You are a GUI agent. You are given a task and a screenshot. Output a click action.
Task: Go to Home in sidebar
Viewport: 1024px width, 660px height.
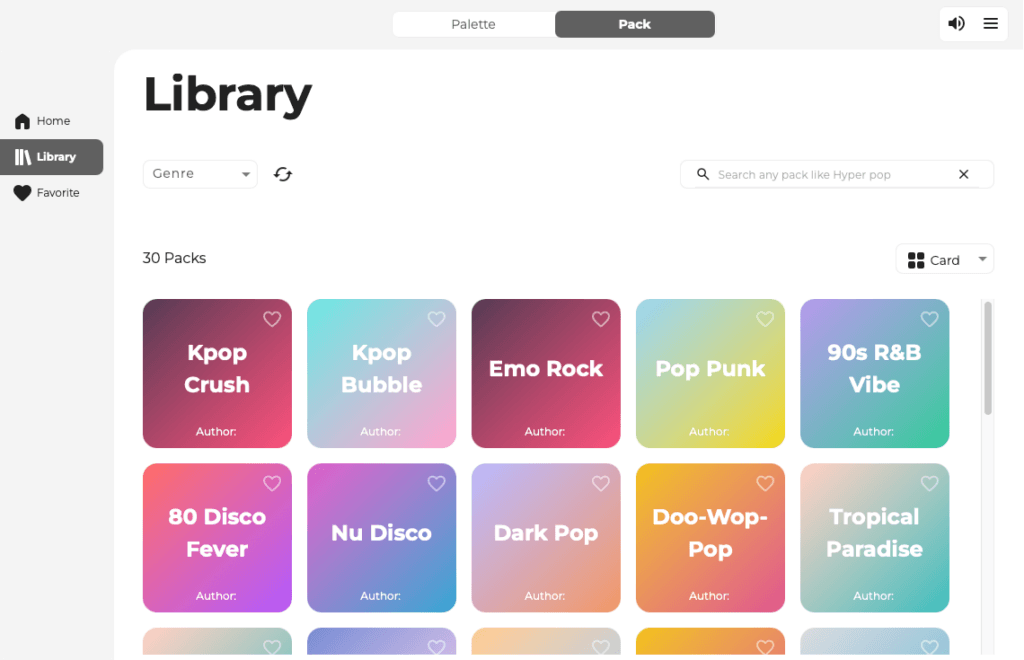click(53, 121)
